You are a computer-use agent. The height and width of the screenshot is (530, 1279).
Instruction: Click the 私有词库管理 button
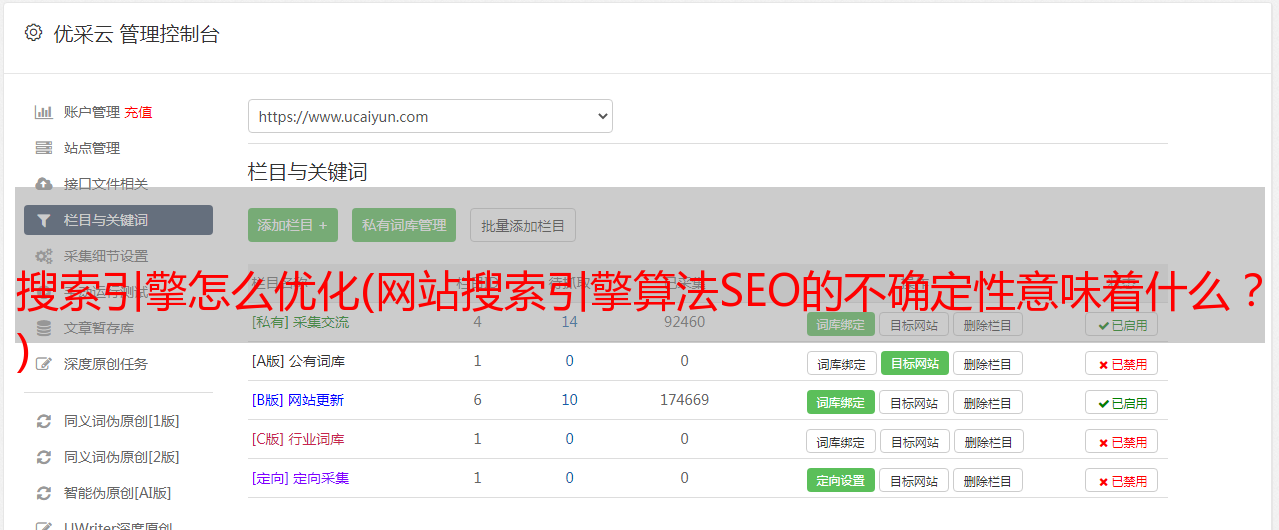[x=404, y=225]
